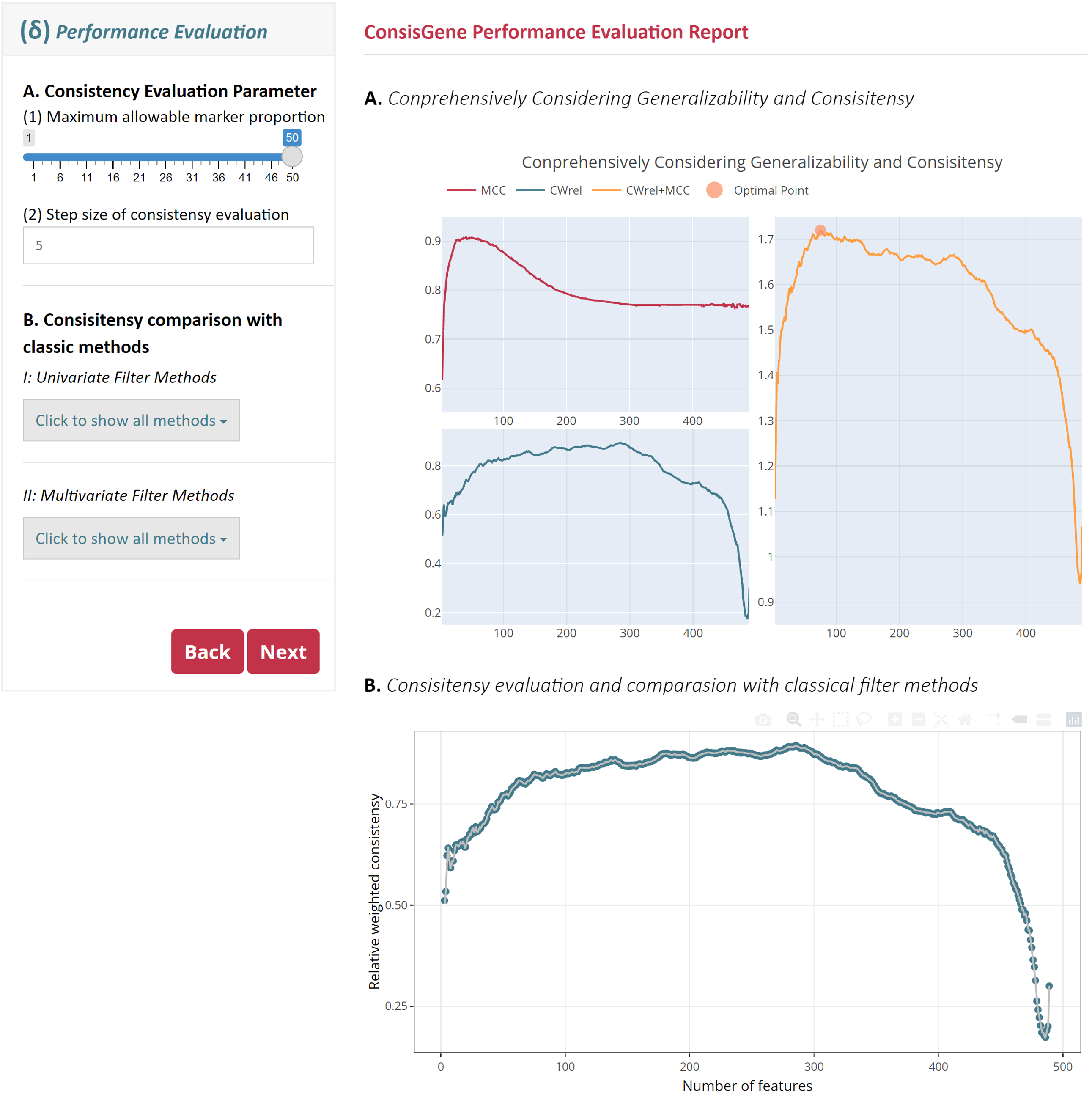Click 'I: Univariate Filter Methods' label
Screen dimensions: 1092x1105
pos(120,377)
